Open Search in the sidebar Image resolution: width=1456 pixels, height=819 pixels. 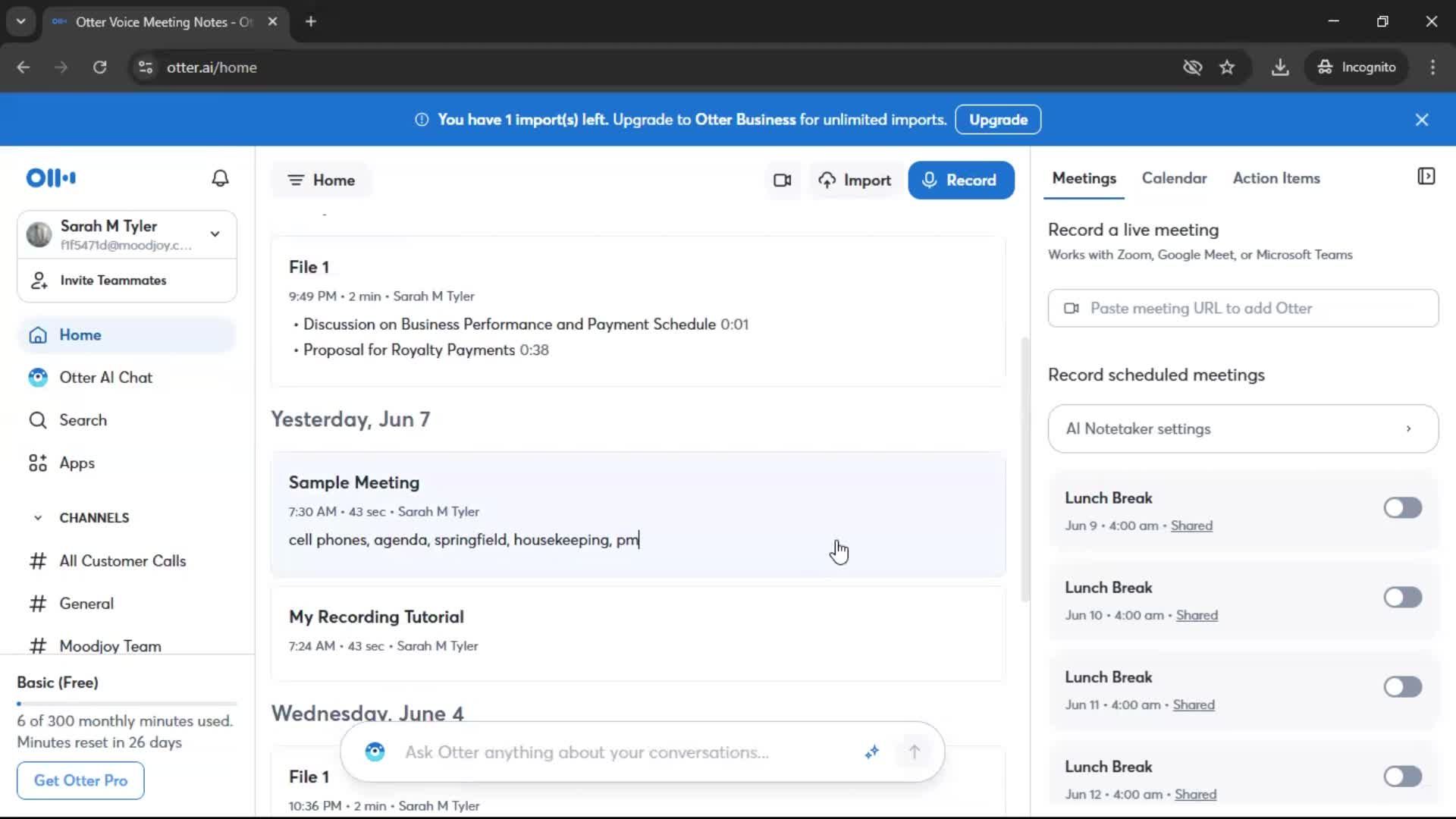(127, 420)
